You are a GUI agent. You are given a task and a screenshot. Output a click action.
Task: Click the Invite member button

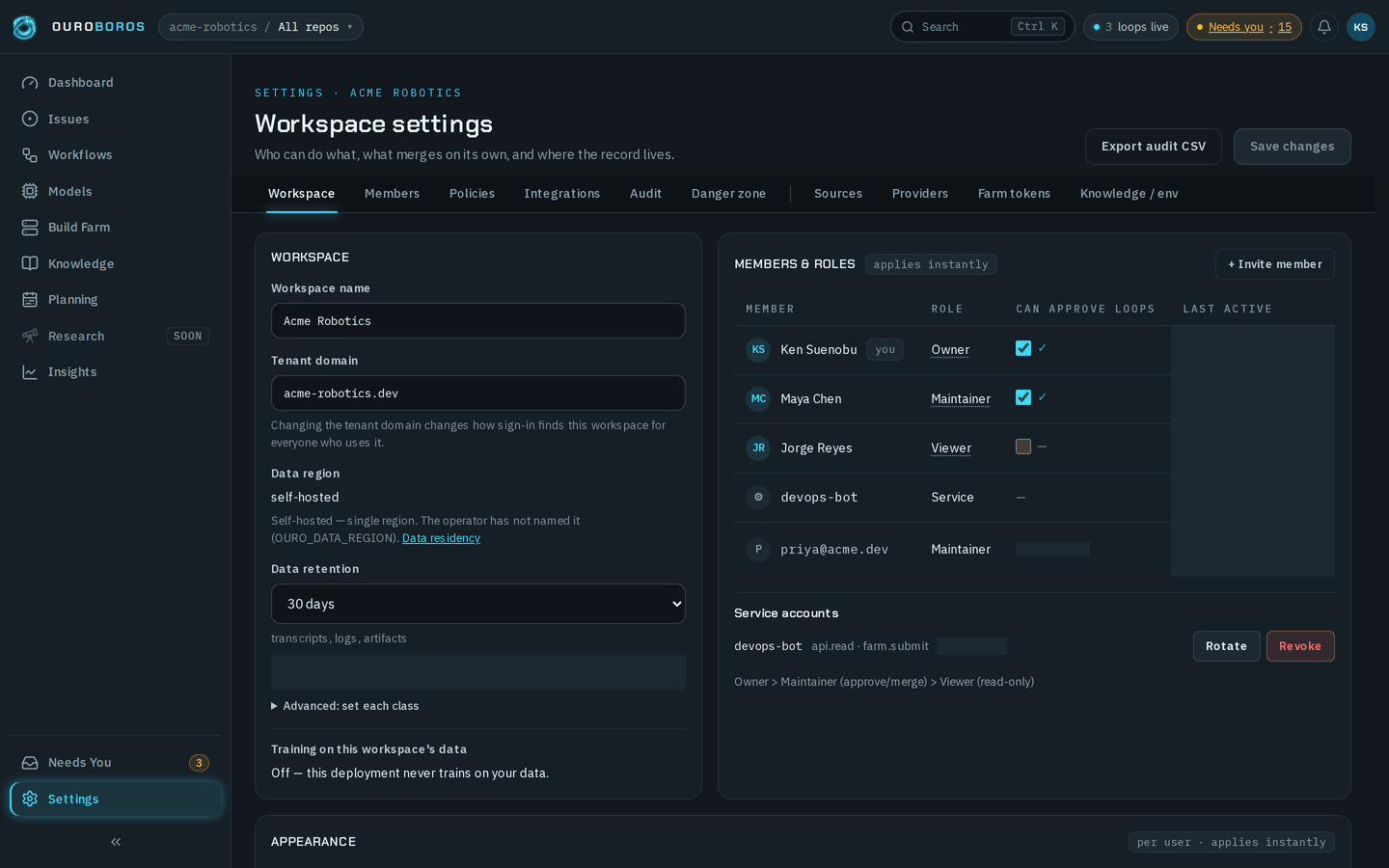click(x=1275, y=264)
